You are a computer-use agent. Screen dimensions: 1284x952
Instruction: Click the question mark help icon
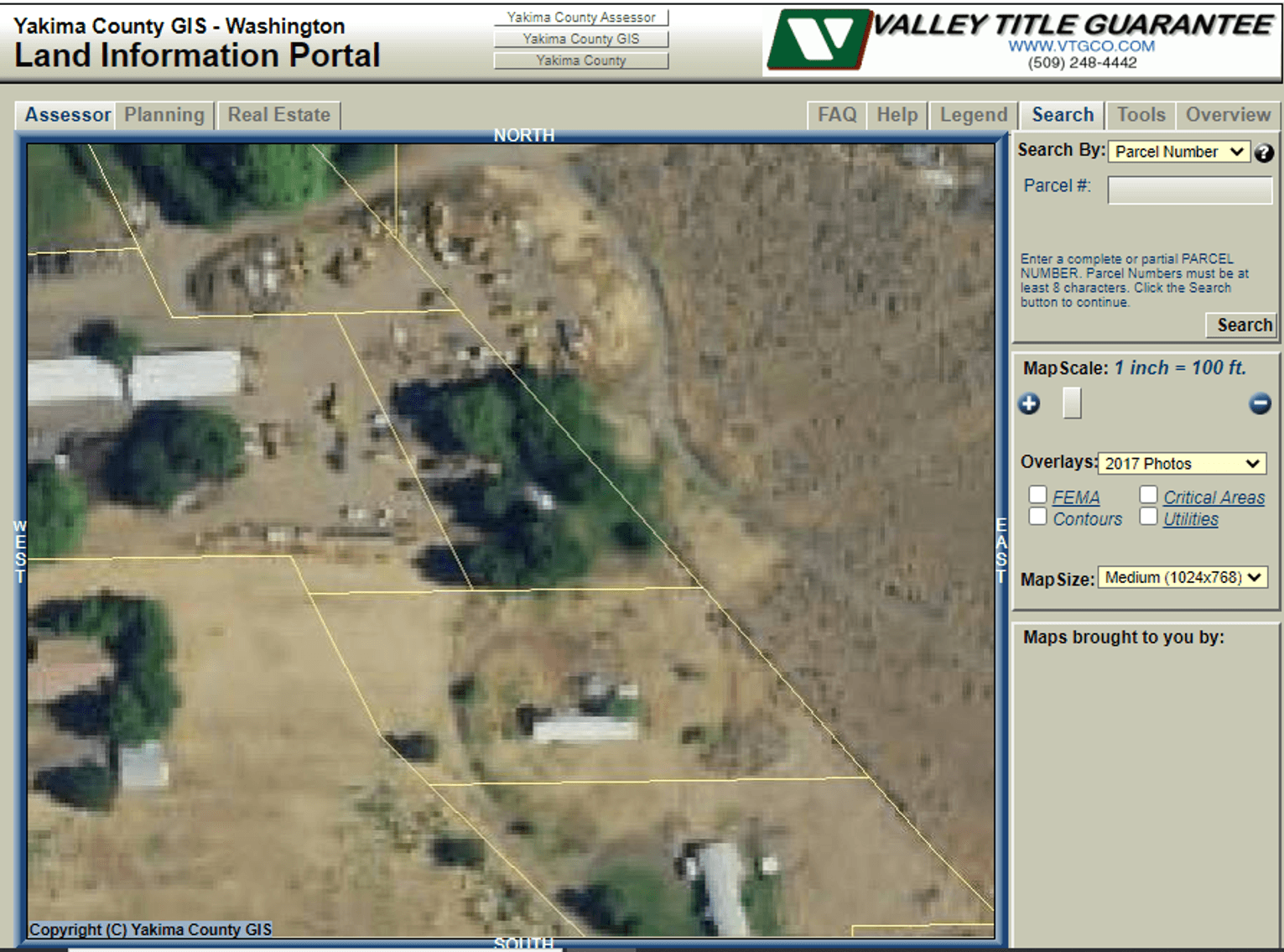(x=1264, y=153)
